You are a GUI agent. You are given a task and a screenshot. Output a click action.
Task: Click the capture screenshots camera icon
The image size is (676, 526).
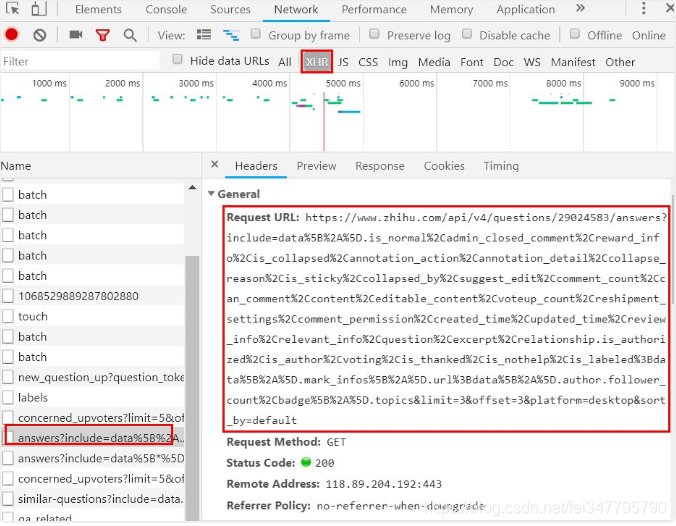pos(75,34)
